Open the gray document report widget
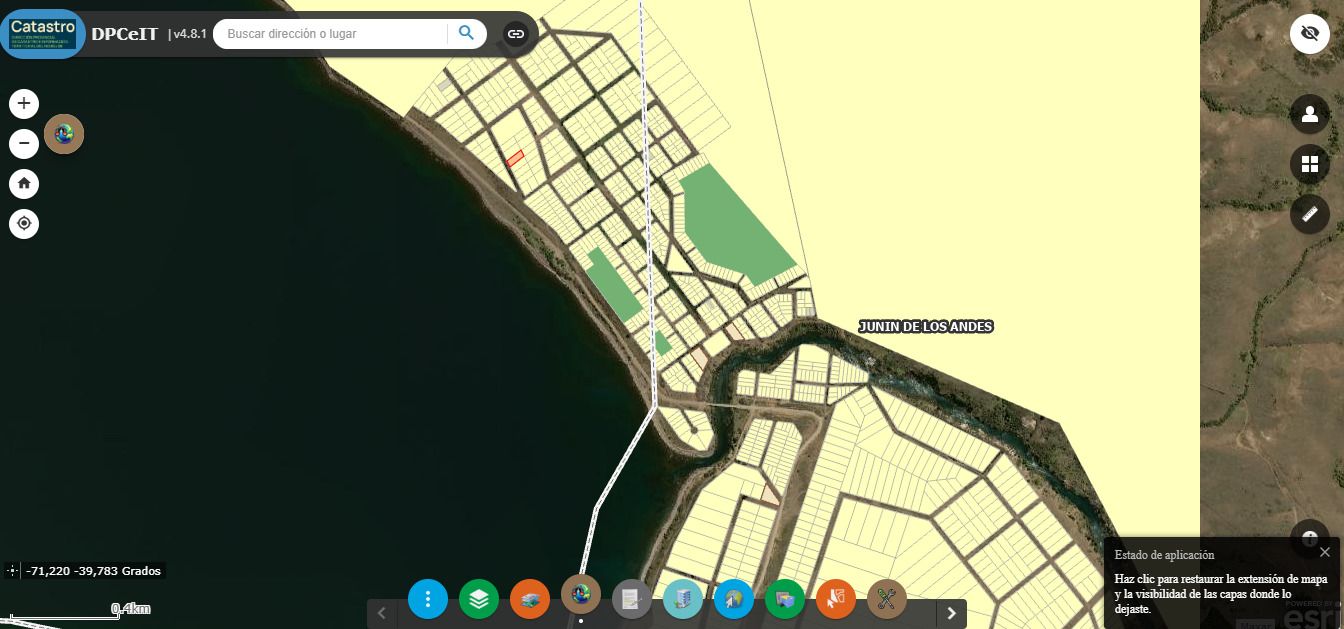This screenshot has height=629, width=1344. 632,599
